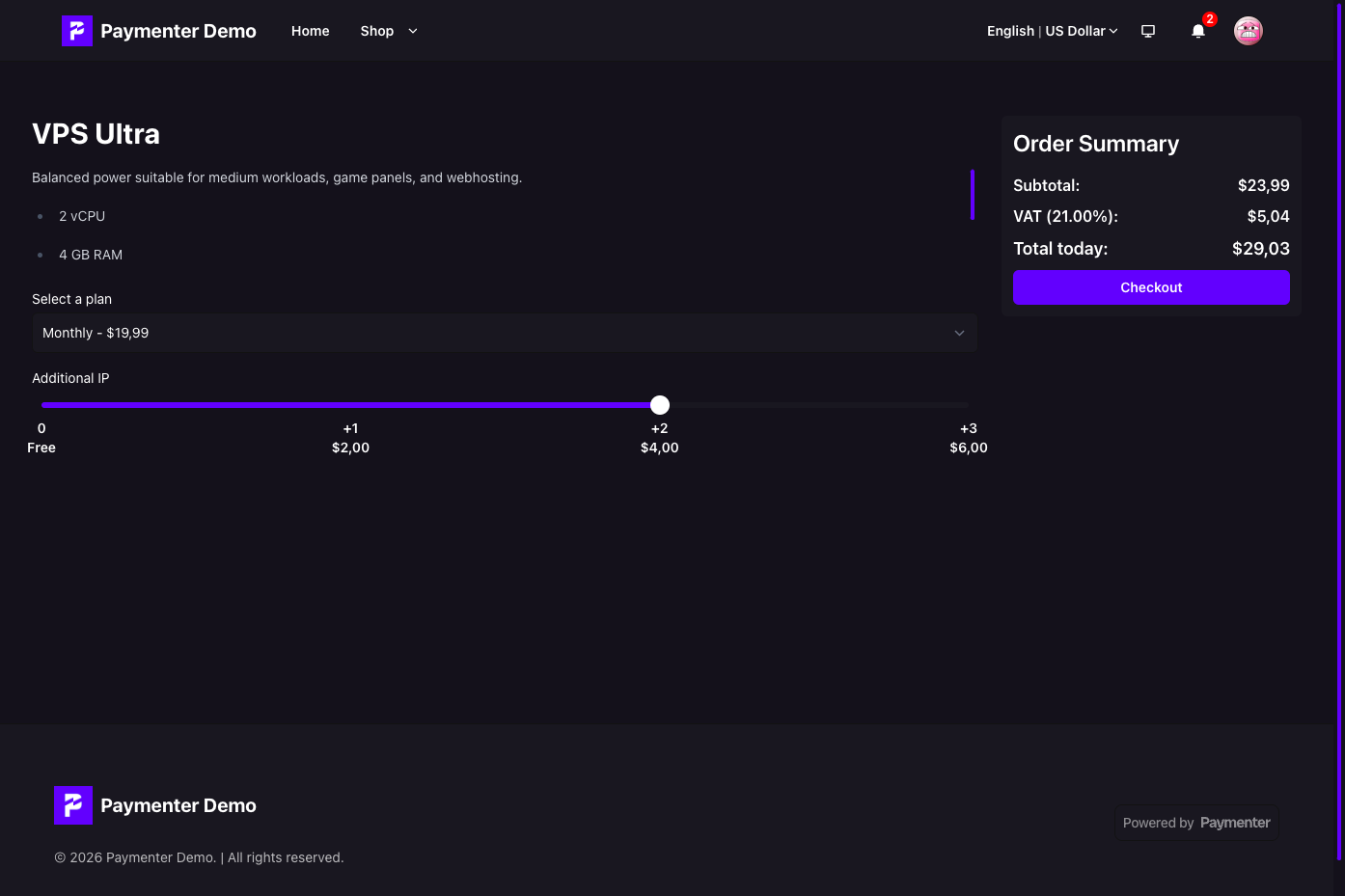Image resolution: width=1345 pixels, height=896 pixels.
Task: Click the Checkout button
Action: [x=1151, y=287]
